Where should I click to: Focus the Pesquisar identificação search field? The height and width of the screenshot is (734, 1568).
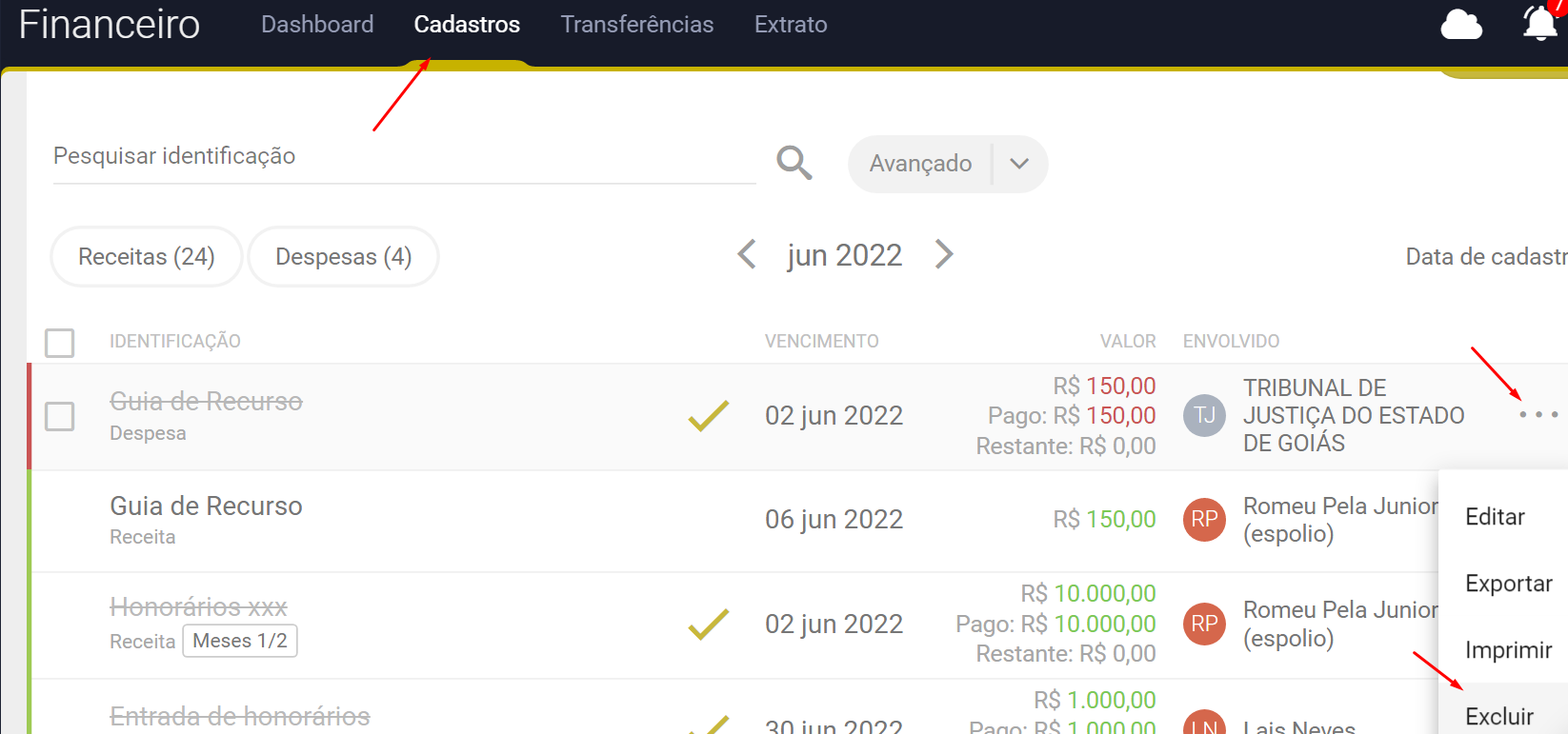(400, 157)
